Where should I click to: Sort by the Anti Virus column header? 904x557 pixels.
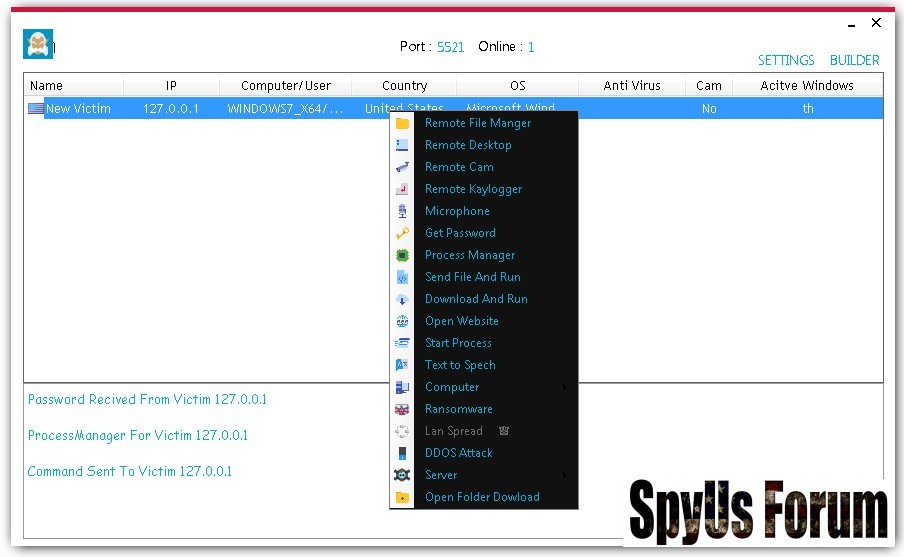632,86
